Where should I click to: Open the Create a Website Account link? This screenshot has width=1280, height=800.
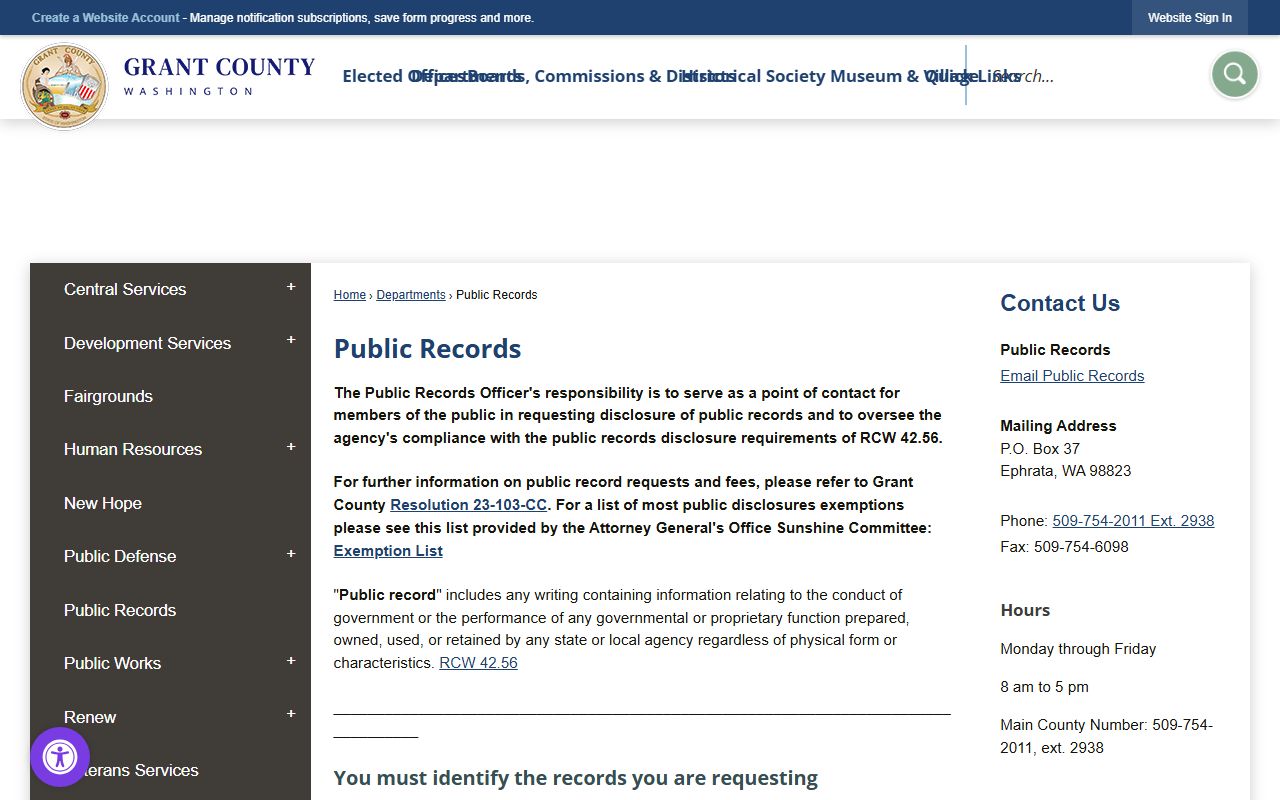pyautogui.click(x=106, y=18)
